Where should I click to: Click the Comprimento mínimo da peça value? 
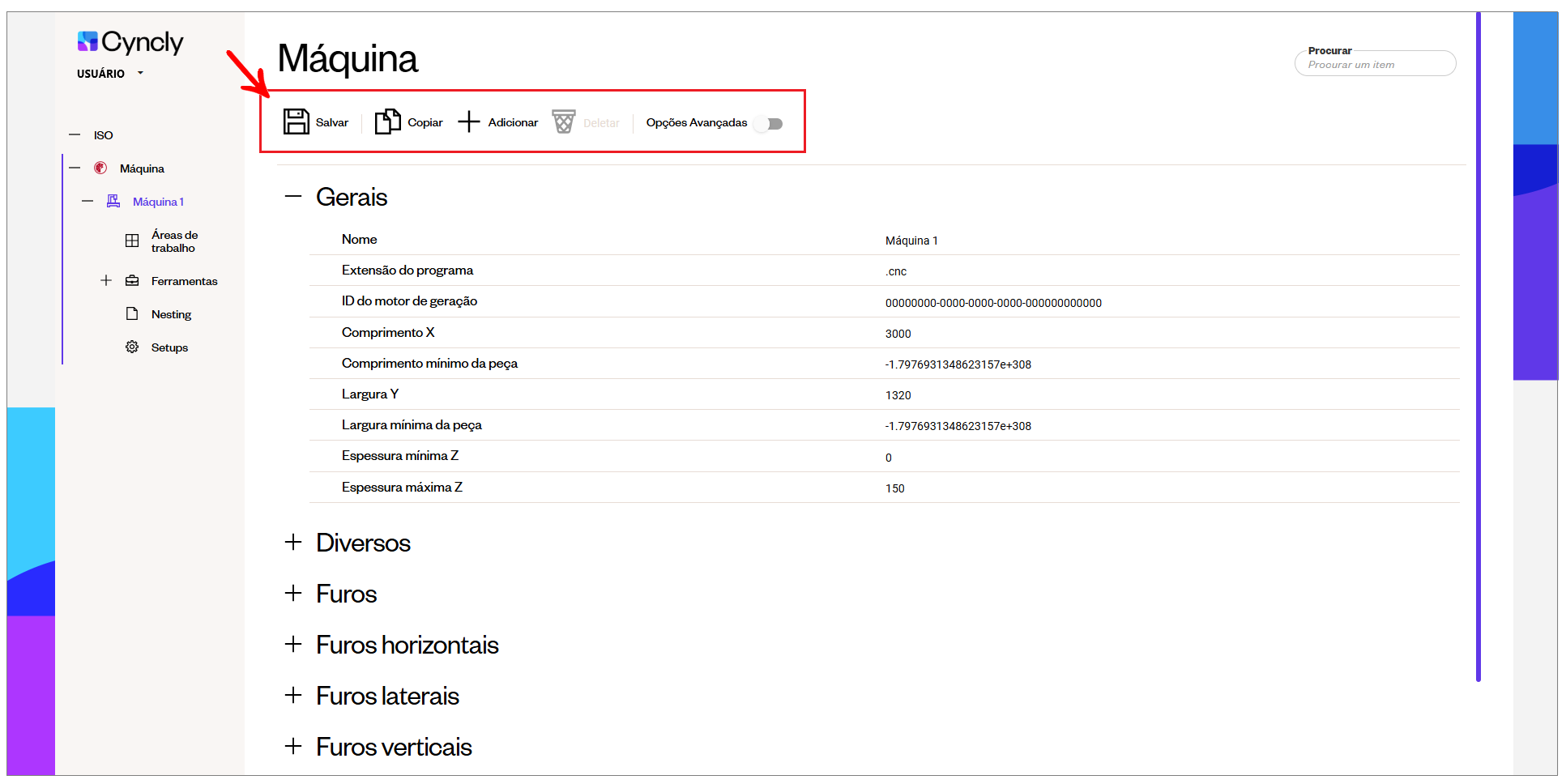[x=958, y=364]
